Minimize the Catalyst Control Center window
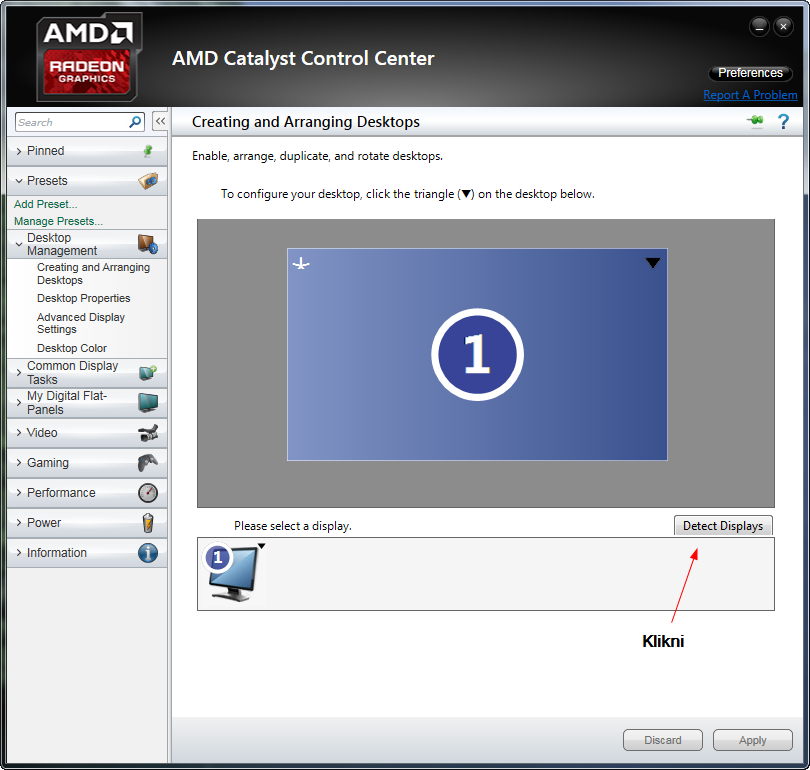810x770 pixels. click(759, 26)
